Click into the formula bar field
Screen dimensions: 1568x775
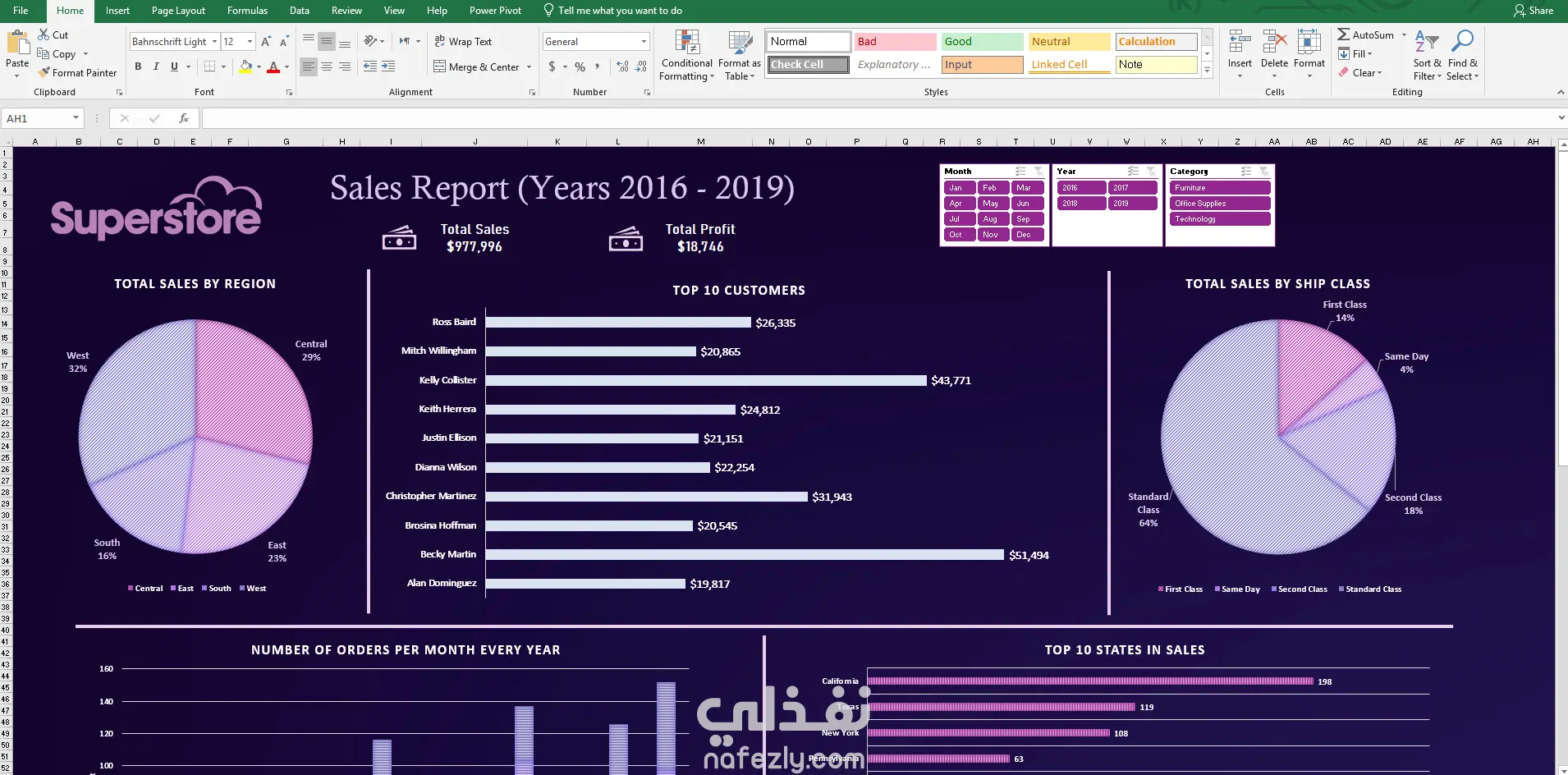tap(878, 118)
